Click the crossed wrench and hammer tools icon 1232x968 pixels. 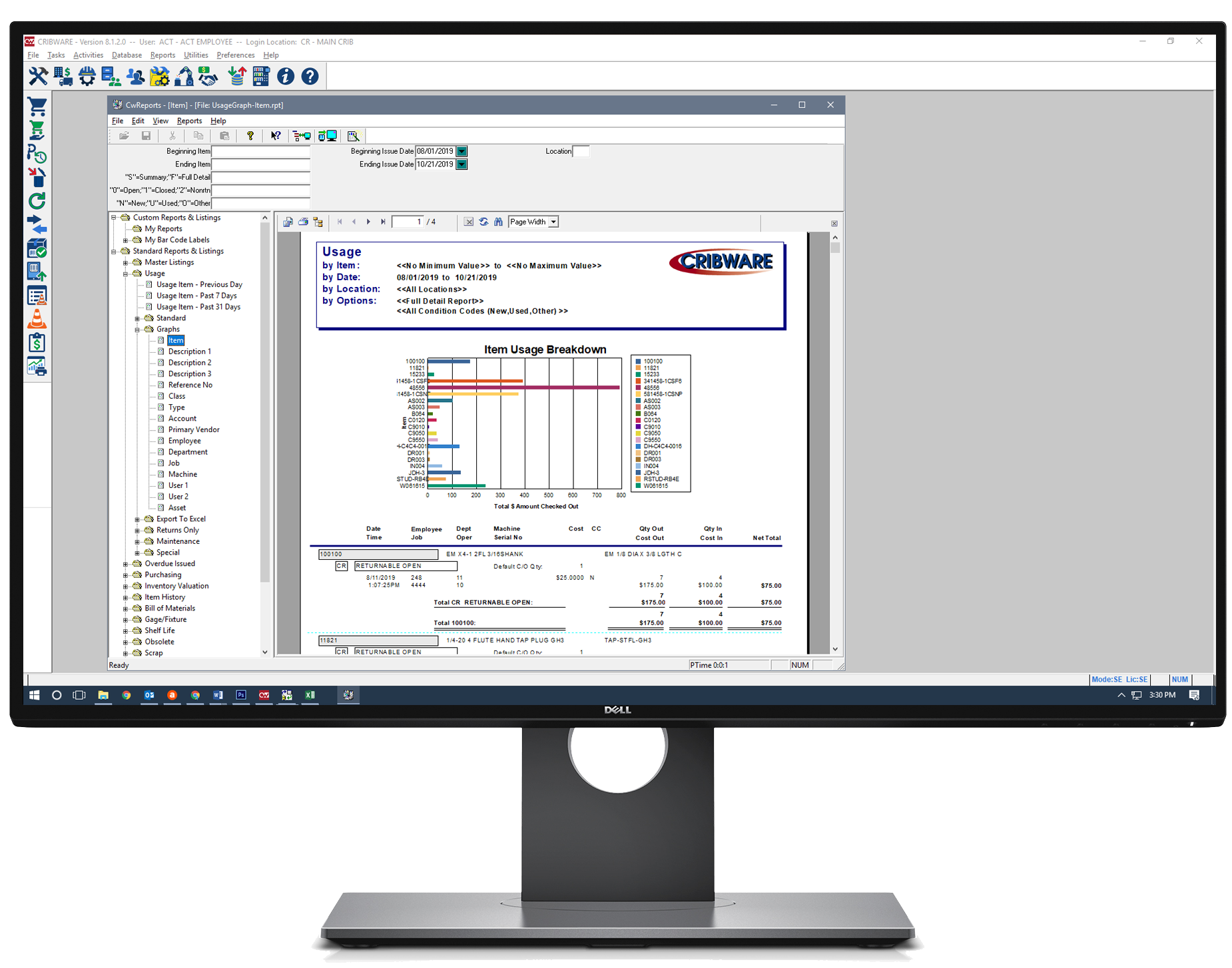click(38, 77)
